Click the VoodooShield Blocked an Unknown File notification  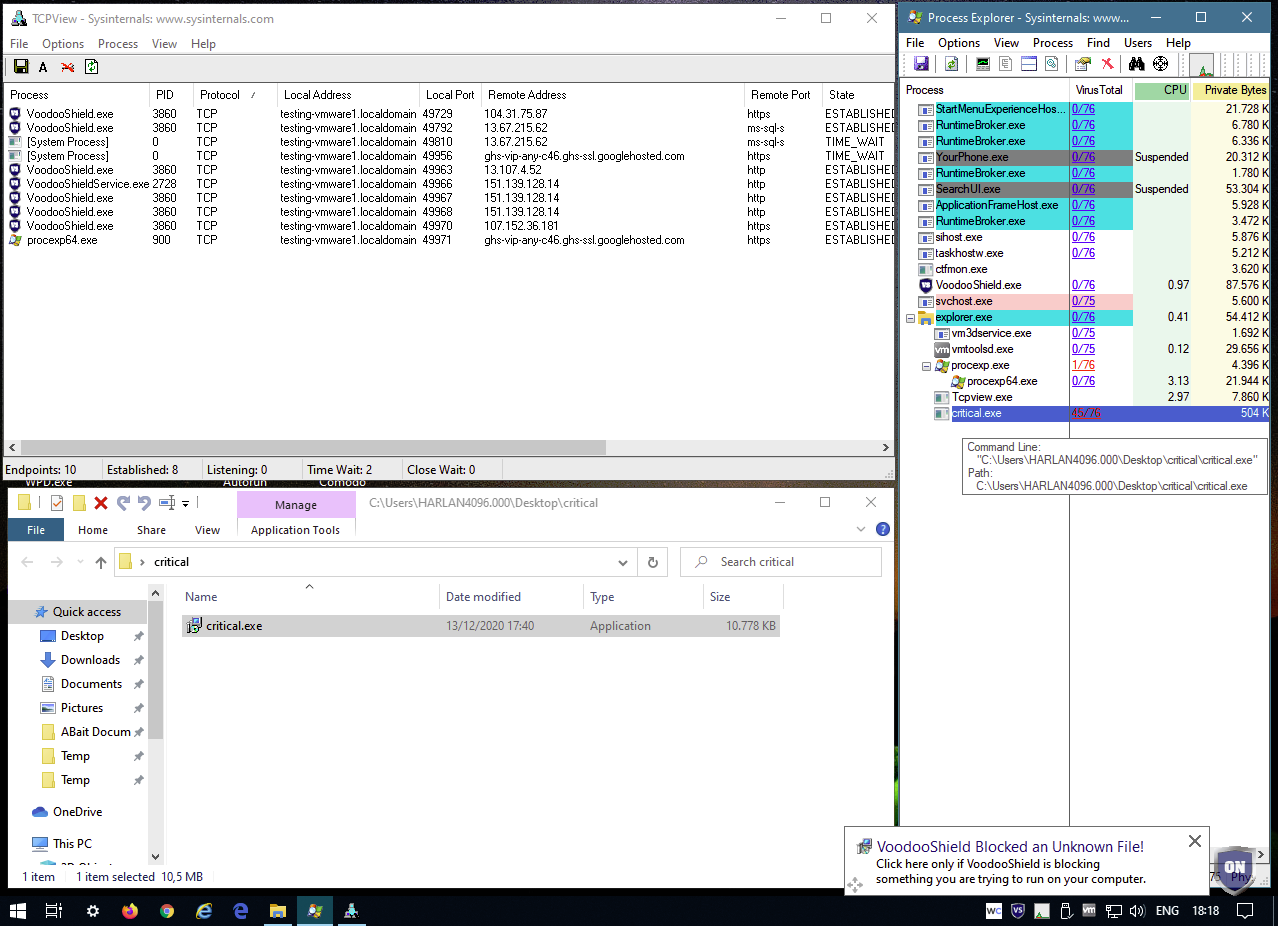(x=1010, y=847)
